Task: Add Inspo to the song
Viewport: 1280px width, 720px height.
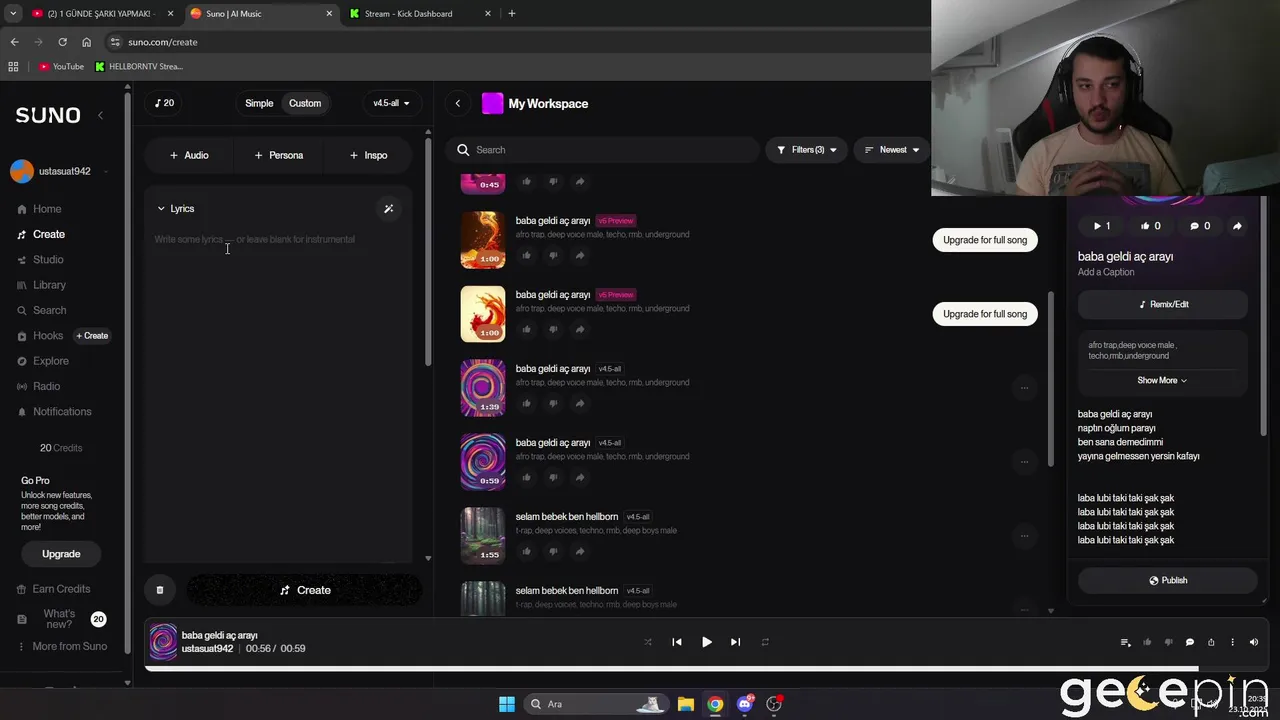Action: (369, 155)
